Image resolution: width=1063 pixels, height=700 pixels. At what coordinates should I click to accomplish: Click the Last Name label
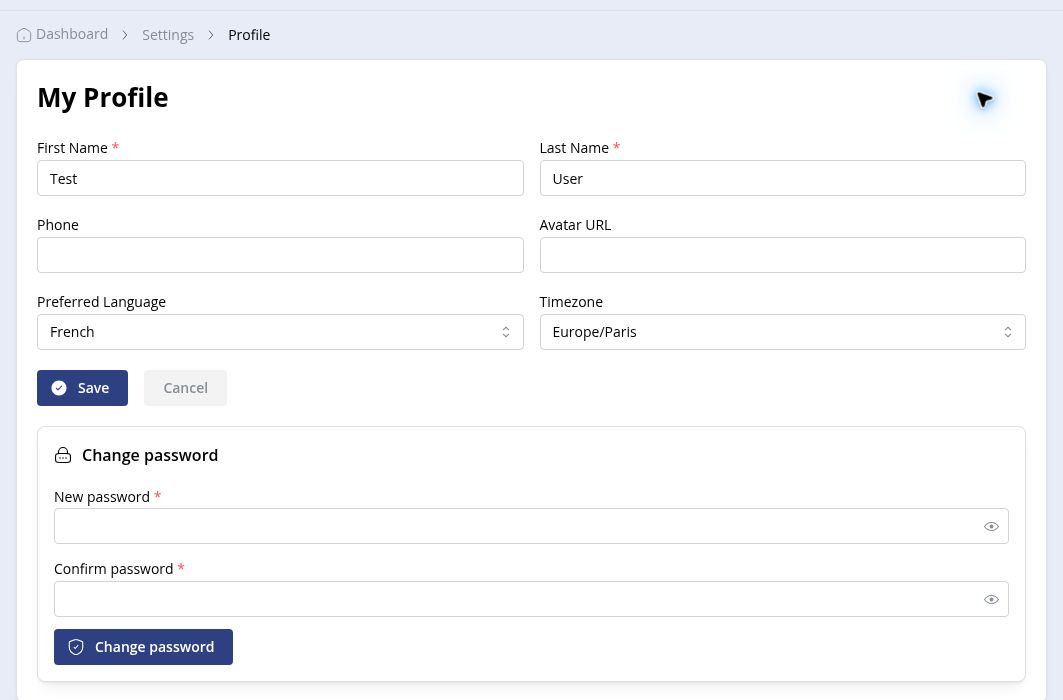coord(574,148)
